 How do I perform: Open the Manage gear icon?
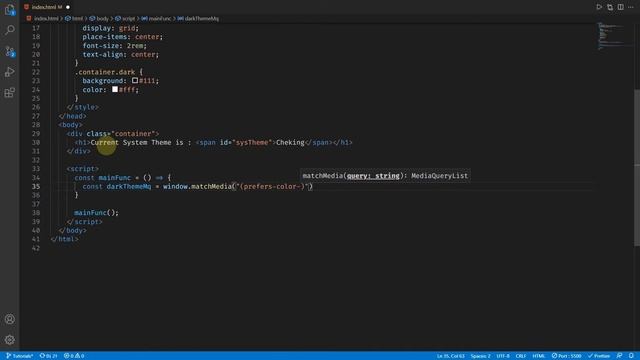click(10, 340)
